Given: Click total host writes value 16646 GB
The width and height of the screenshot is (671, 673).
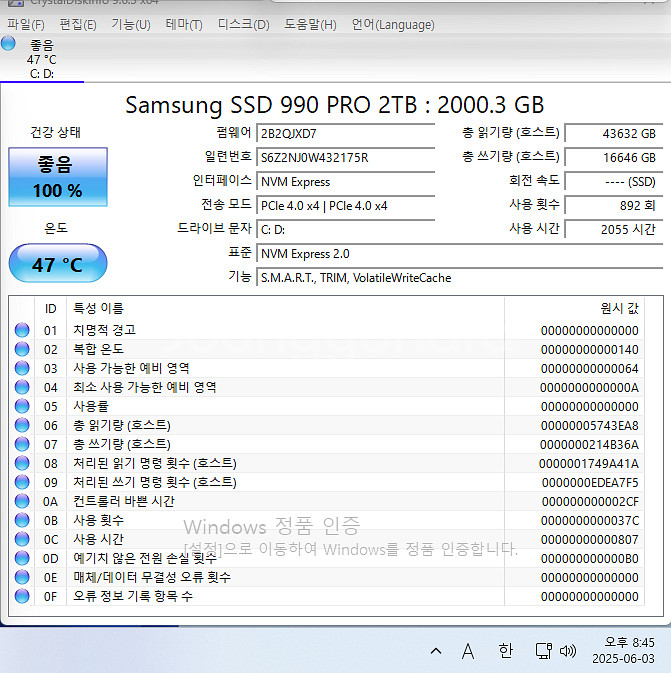Looking at the screenshot, I should click(614, 158).
